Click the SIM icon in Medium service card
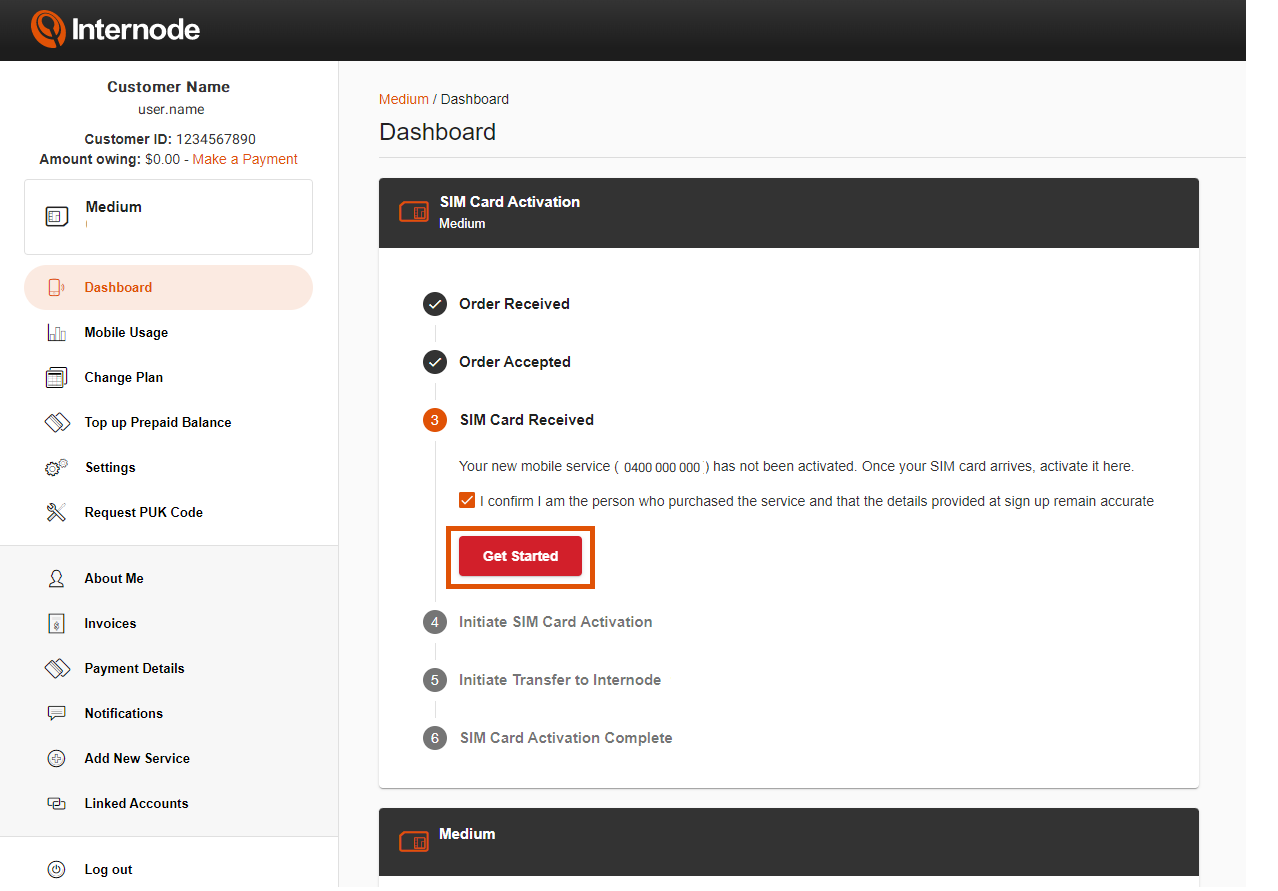Screen dimensions: 1278x891 pyautogui.click(x=57, y=216)
